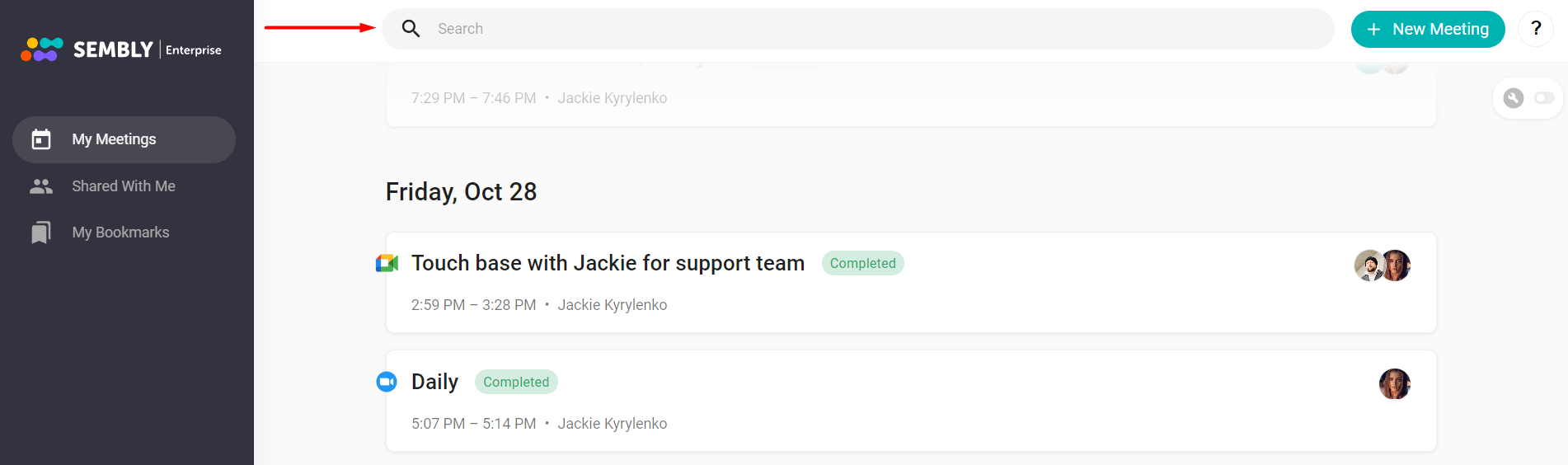Viewport: 1568px width, 465px height.
Task: Click the wrench icon near the toggle
Action: click(1514, 98)
